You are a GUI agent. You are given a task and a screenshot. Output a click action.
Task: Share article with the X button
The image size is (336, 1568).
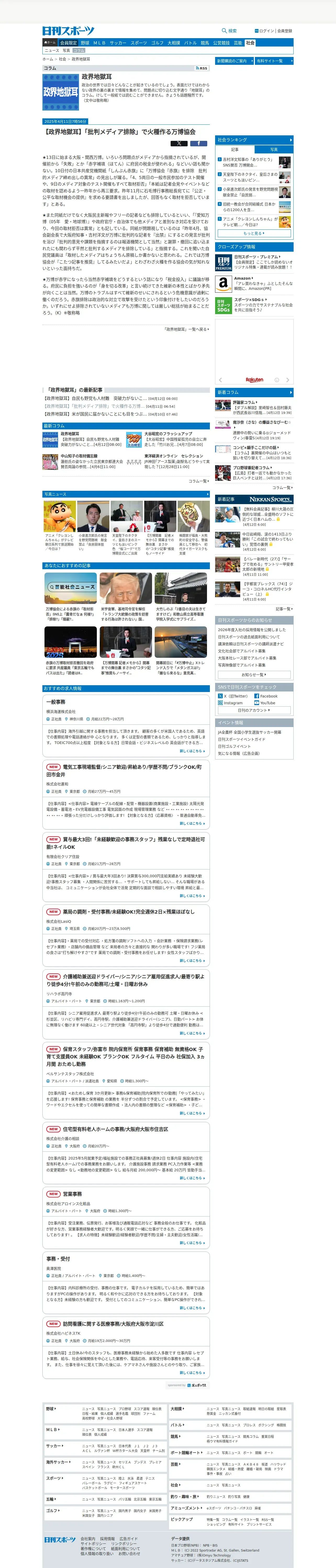click(179, 144)
